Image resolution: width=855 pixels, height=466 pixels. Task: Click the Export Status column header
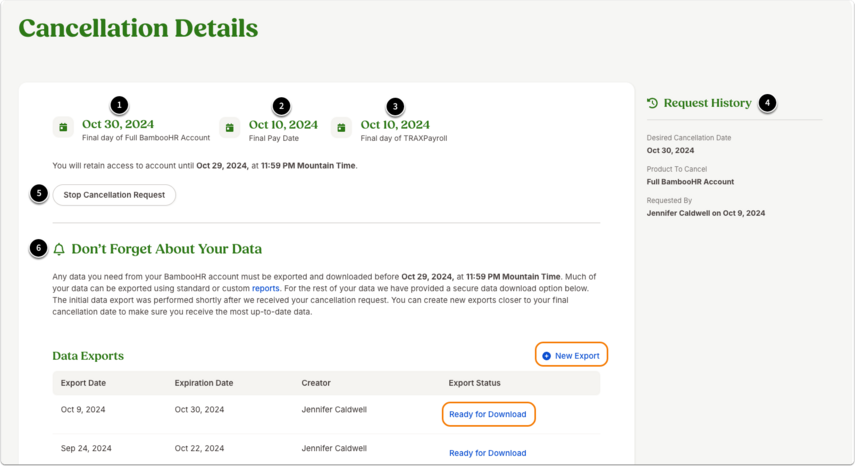[x=474, y=383]
